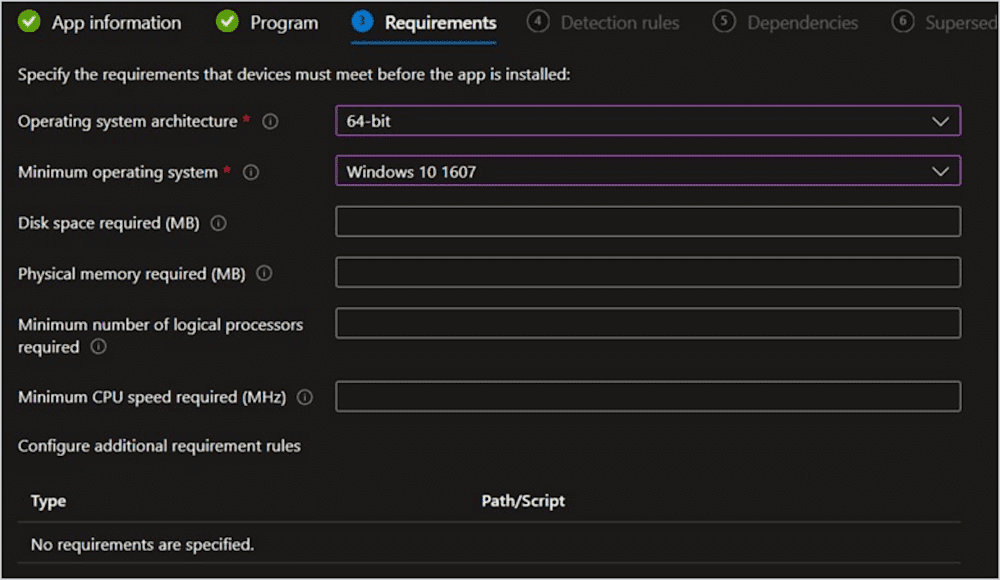The image size is (1000, 580).
Task: Click the 'Operating system architecture' label
Action: click(x=128, y=121)
